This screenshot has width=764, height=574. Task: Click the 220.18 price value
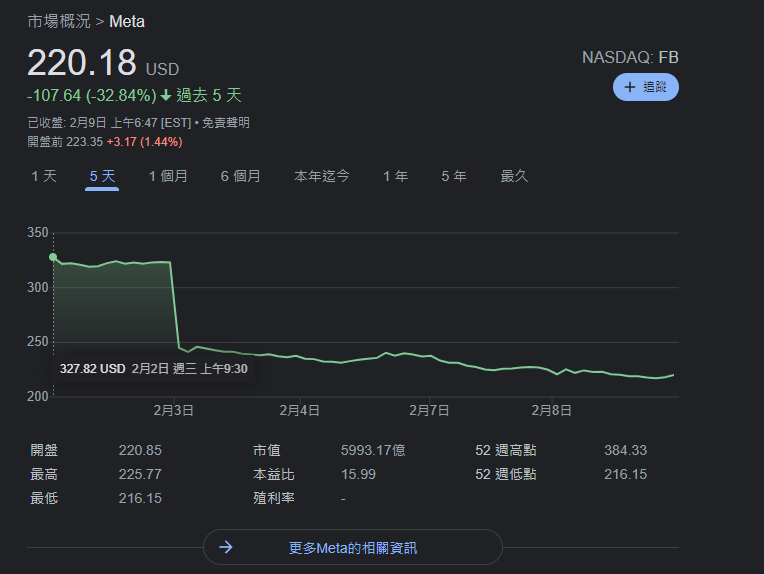[82, 63]
